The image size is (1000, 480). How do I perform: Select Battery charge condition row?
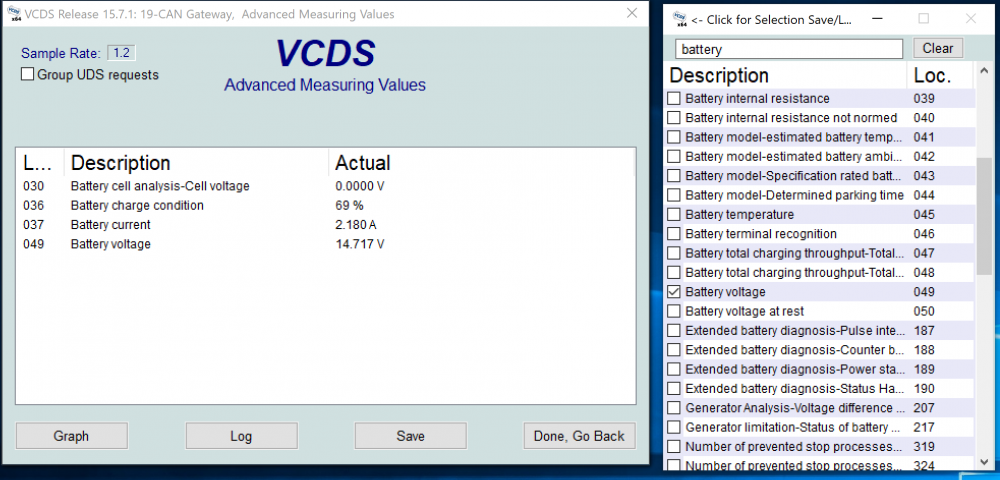click(325, 205)
